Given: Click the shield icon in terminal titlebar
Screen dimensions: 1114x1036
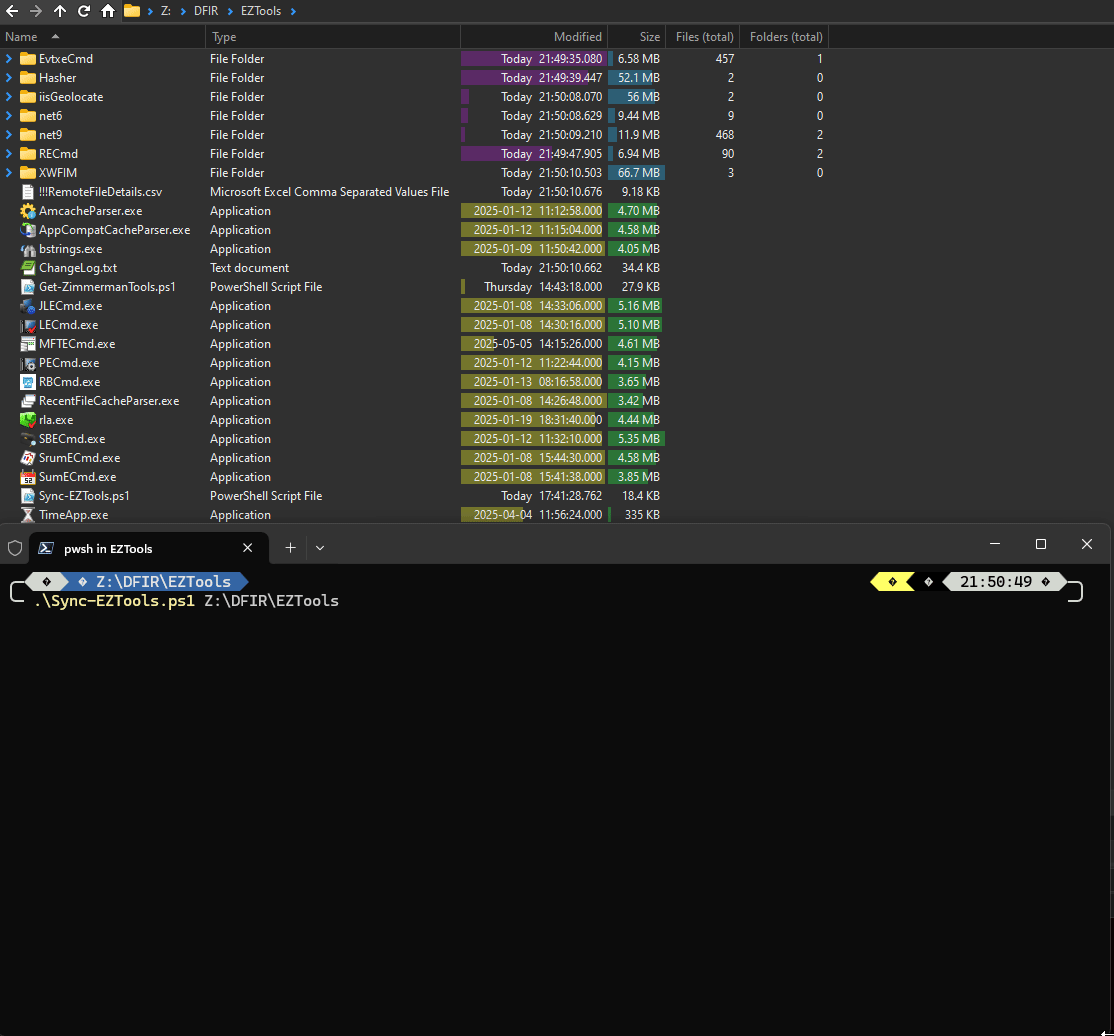Looking at the screenshot, I should [x=15, y=548].
